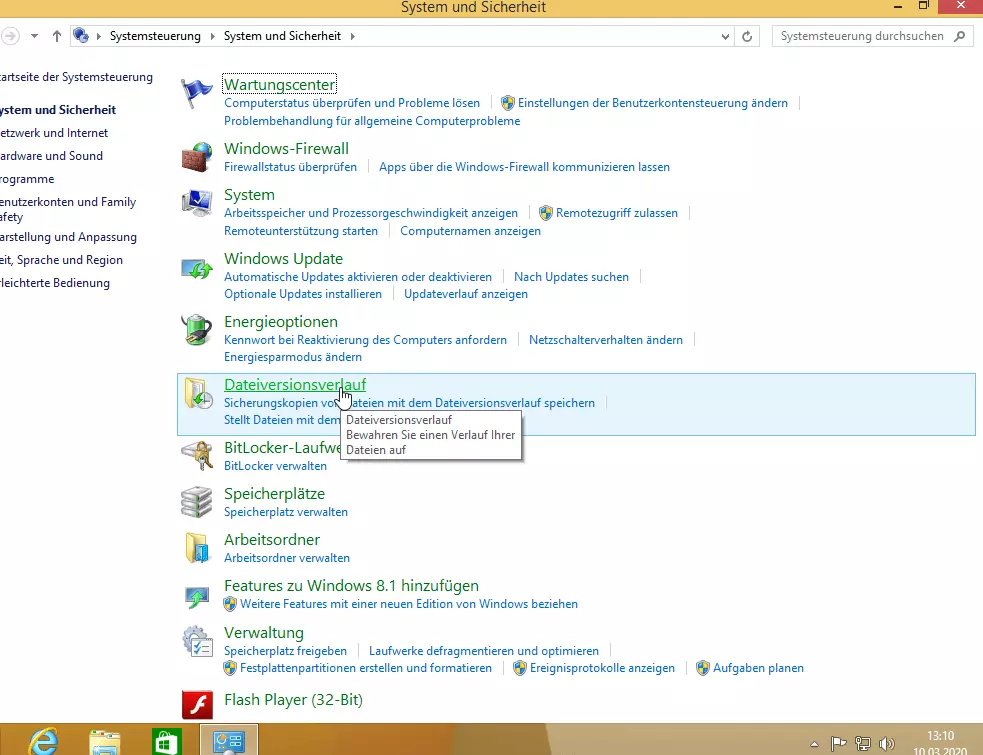Image resolution: width=983 pixels, height=755 pixels.
Task: Show hidden tray icons arrow
Action: 814,744
